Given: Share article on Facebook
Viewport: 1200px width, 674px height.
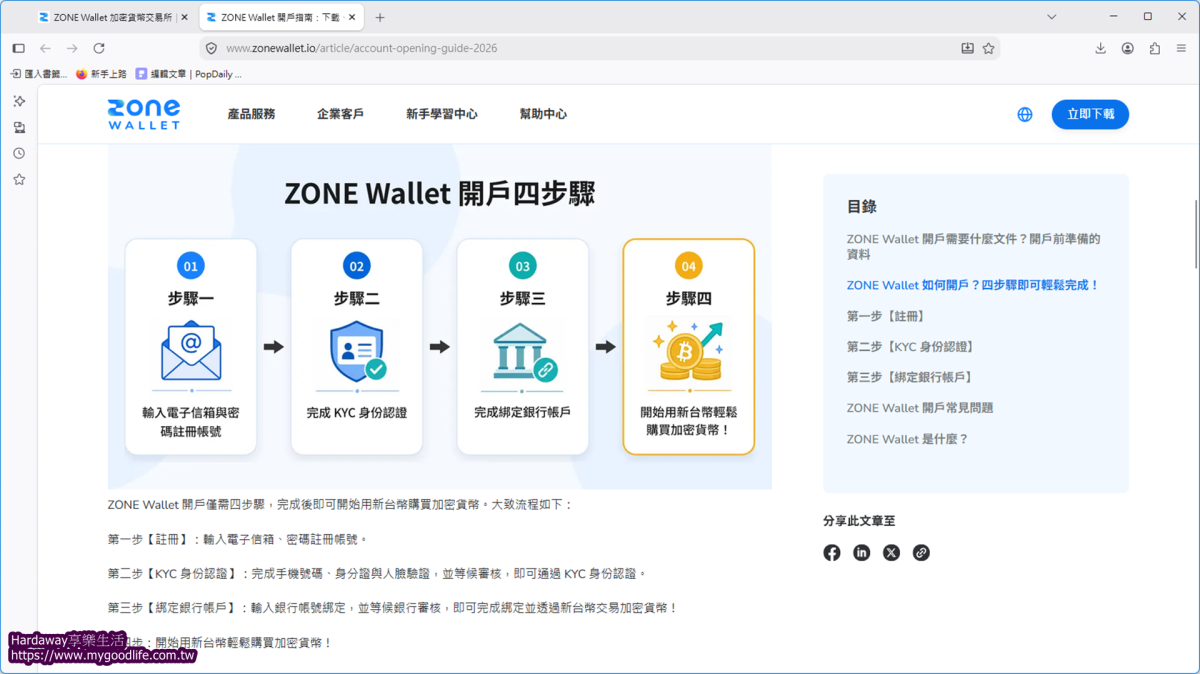Looking at the screenshot, I should click(x=832, y=553).
